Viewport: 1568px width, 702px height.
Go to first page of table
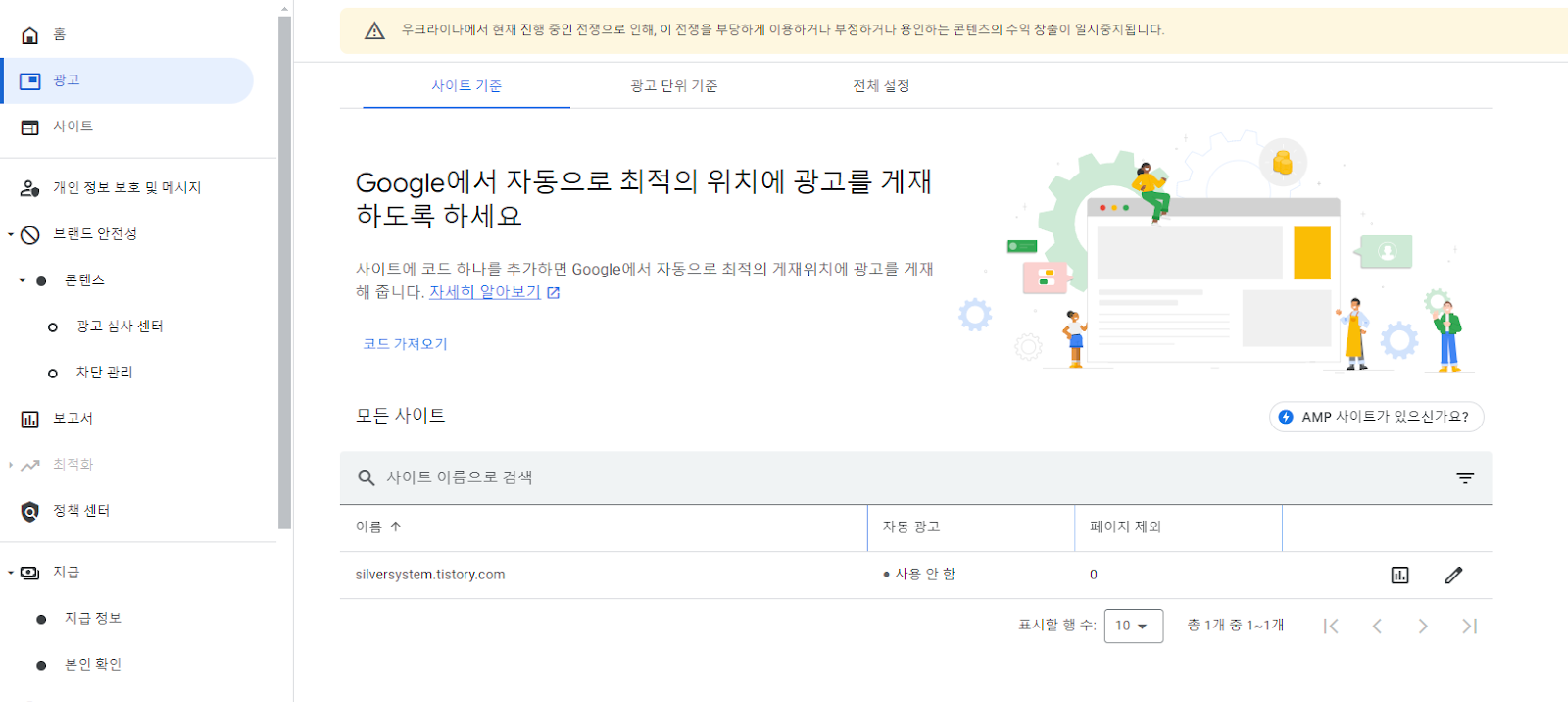click(1331, 626)
